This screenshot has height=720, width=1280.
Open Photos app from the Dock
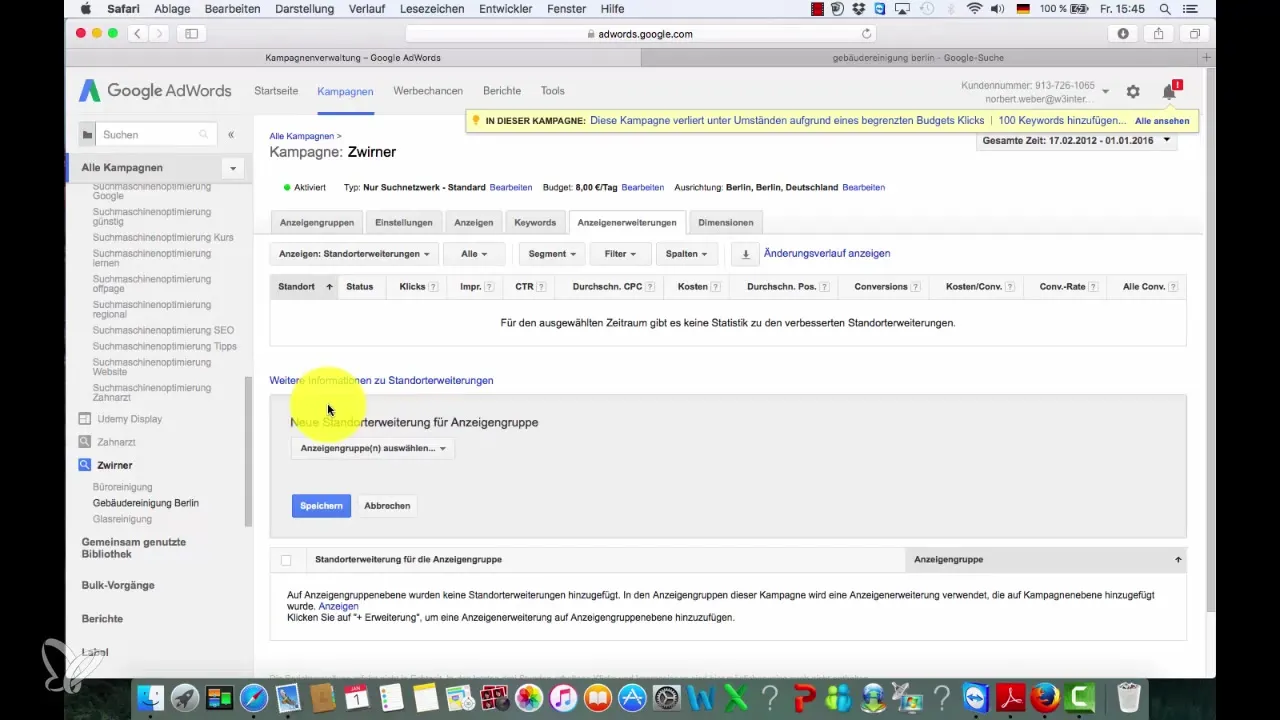pyautogui.click(x=529, y=696)
